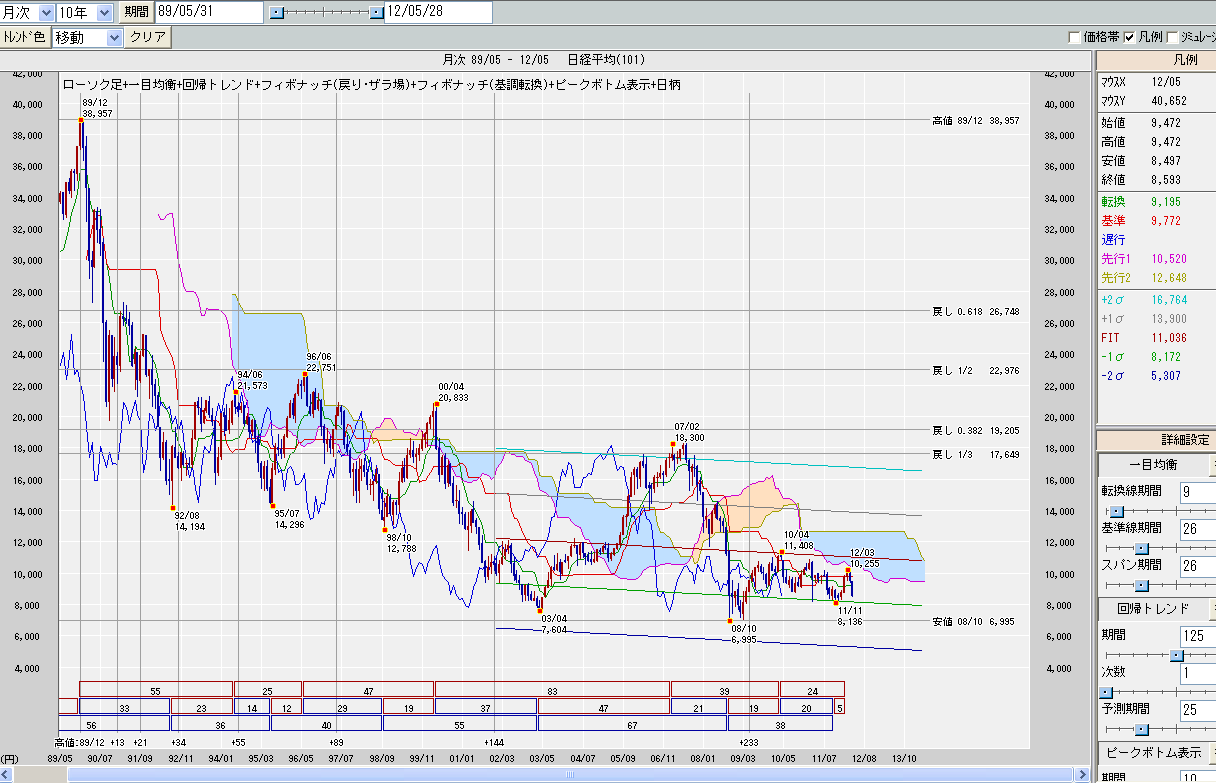This screenshot has height=783, width=1216.
Task: Open the 月次 timeframe dropdown
Action: point(28,12)
